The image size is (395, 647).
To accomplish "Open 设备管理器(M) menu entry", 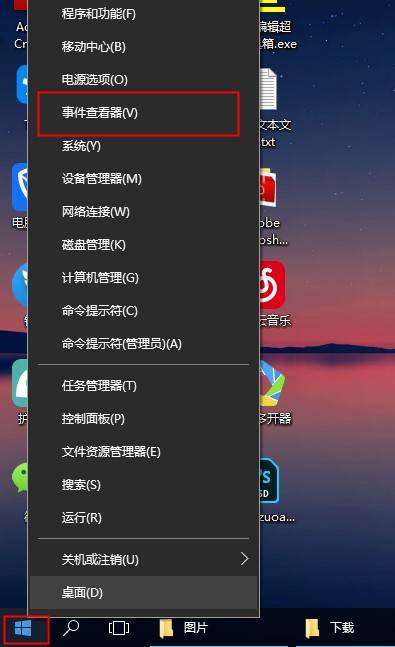I will pos(143,179).
